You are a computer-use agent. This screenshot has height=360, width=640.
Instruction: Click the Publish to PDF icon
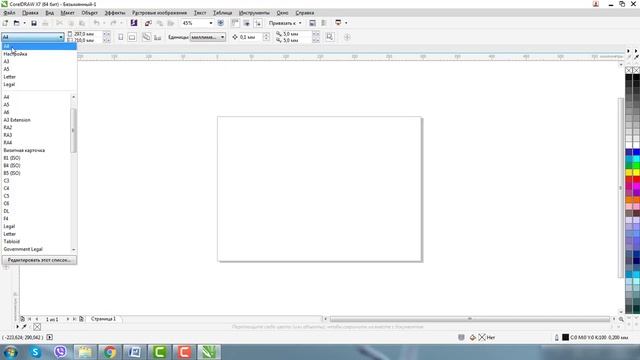pyautogui.click(x=171, y=23)
